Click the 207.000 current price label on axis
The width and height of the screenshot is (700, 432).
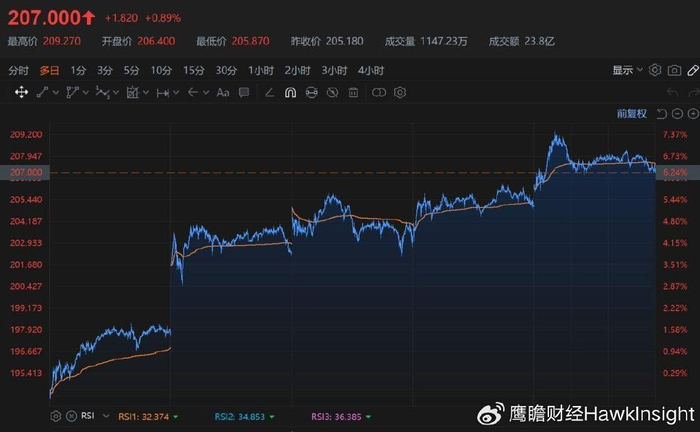[x=25, y=173]
